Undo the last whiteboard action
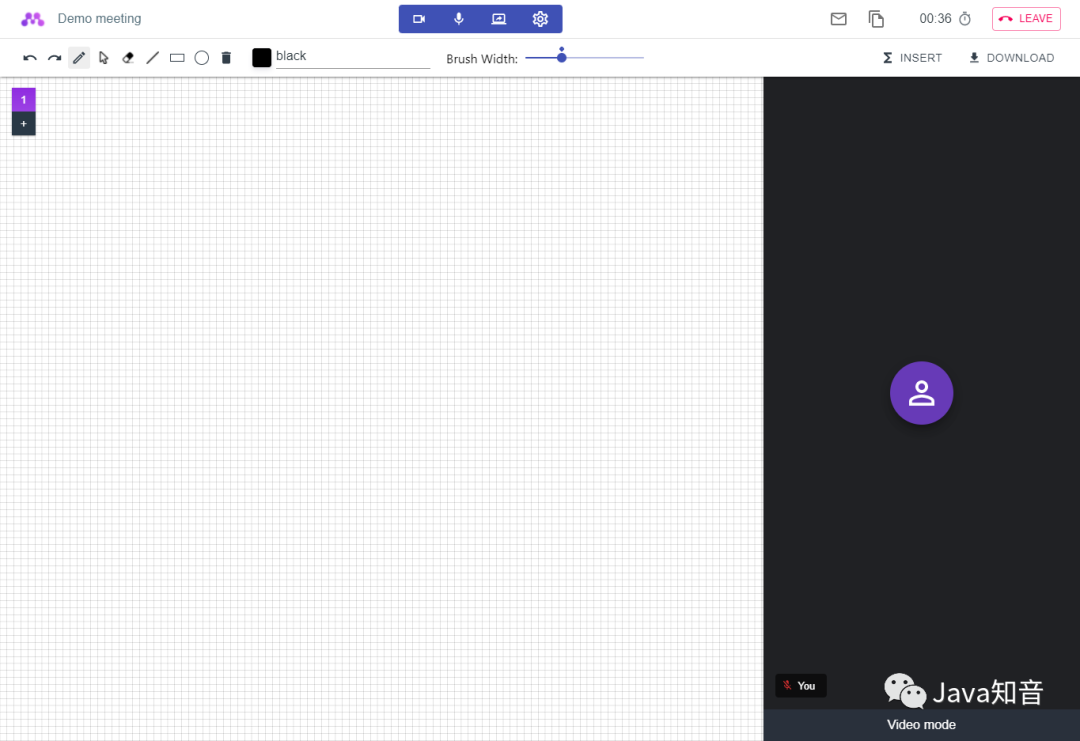1080x741 pixels. pos(30,58)
